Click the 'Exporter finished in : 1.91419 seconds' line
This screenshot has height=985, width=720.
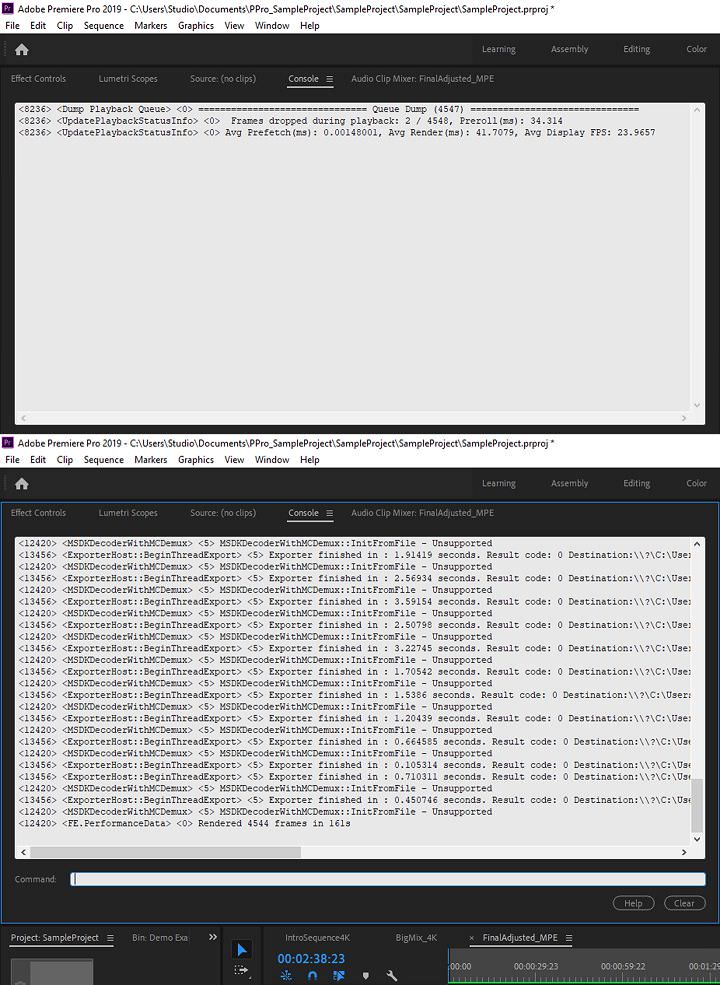[355, 555]
